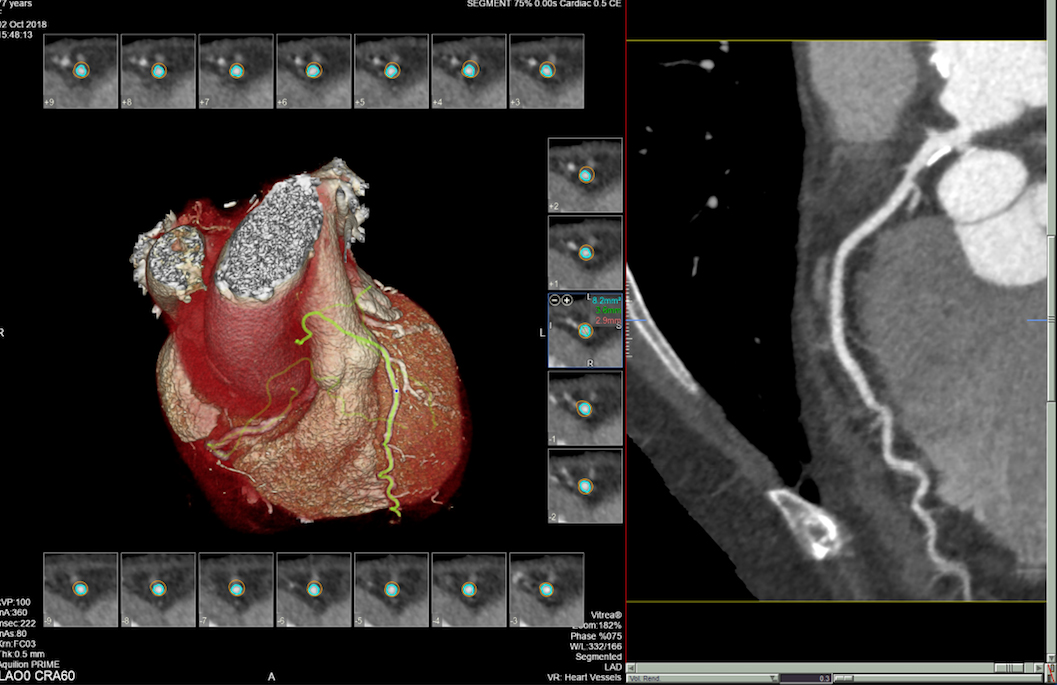Select the -9 cross-section thumbnail
Image resolution: width=1057 pixels, height=685 pixels.
(80, 590)
